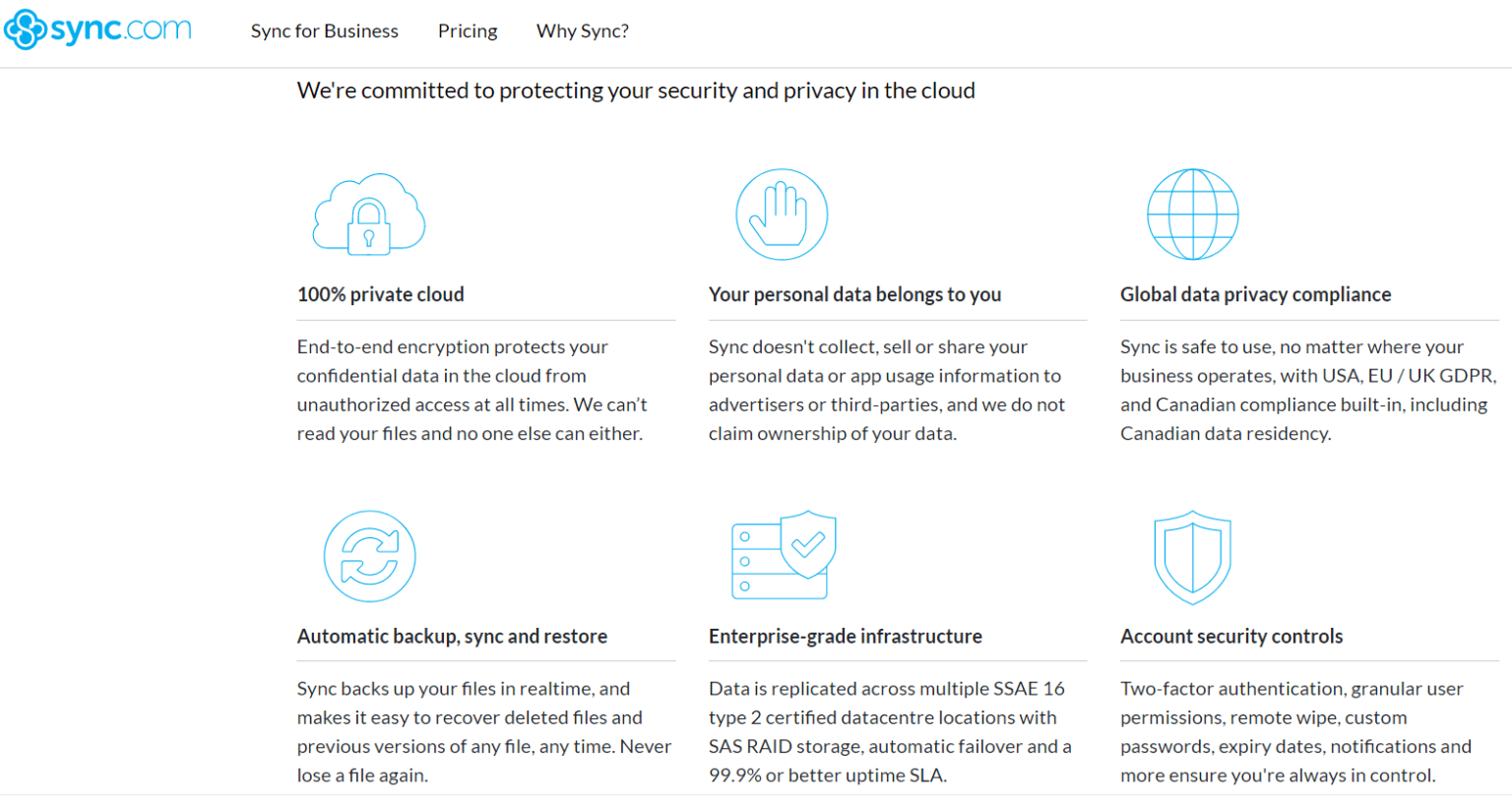Screen dimensions: 1512x803
Task: Click the Automatic backup, sync and restore heading
Action: 453,636
